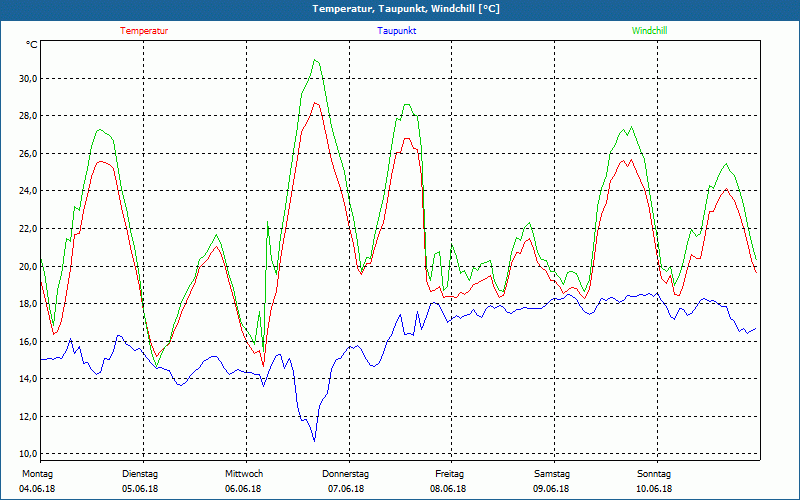Viewport: 800px width, 500px height.
Task: Click the 18,0 y-axis value
Action: click(29, 304)
